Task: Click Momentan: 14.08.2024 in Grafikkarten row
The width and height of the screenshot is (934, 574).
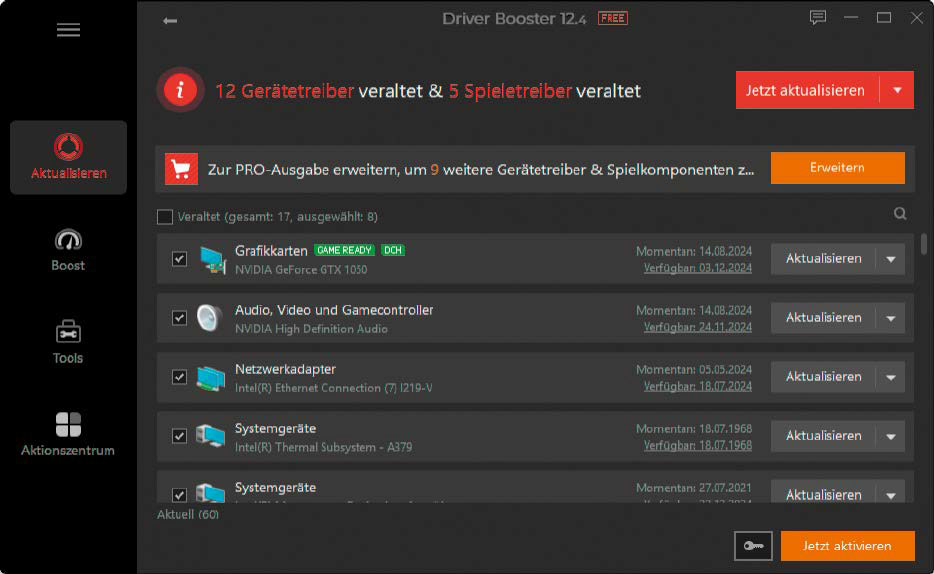Action: (694, 251)
